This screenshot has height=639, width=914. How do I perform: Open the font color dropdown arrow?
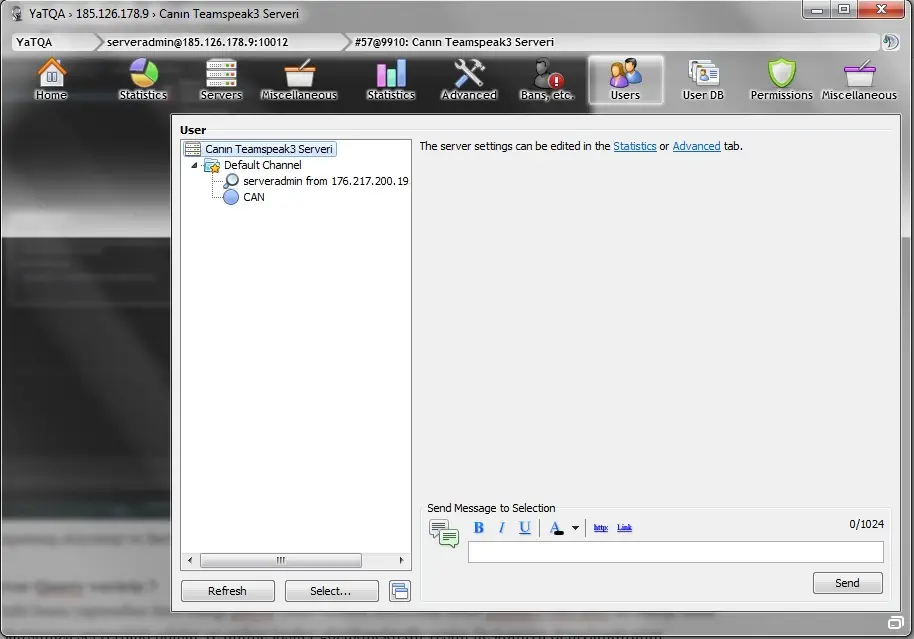pos(575,528)
